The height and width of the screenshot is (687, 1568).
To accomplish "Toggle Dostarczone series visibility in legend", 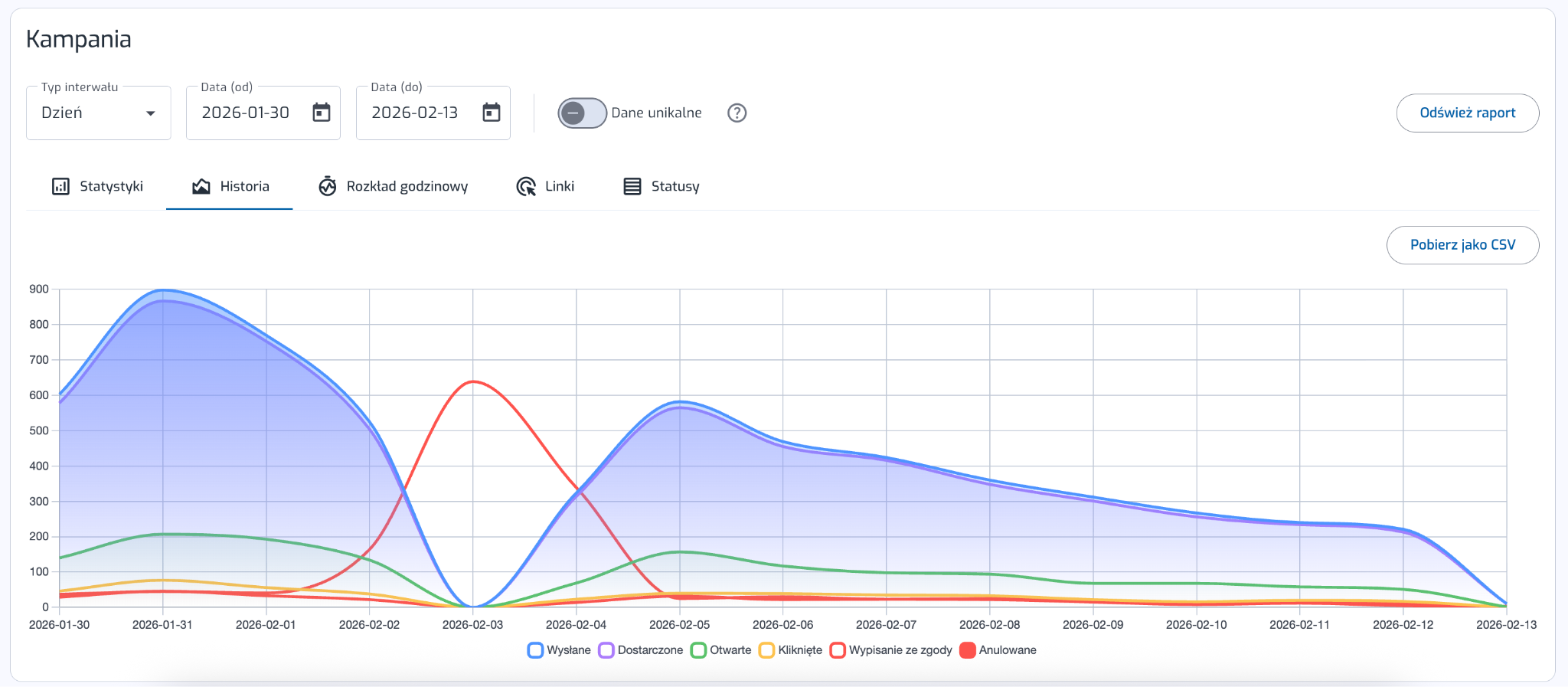I will [642, 650].
